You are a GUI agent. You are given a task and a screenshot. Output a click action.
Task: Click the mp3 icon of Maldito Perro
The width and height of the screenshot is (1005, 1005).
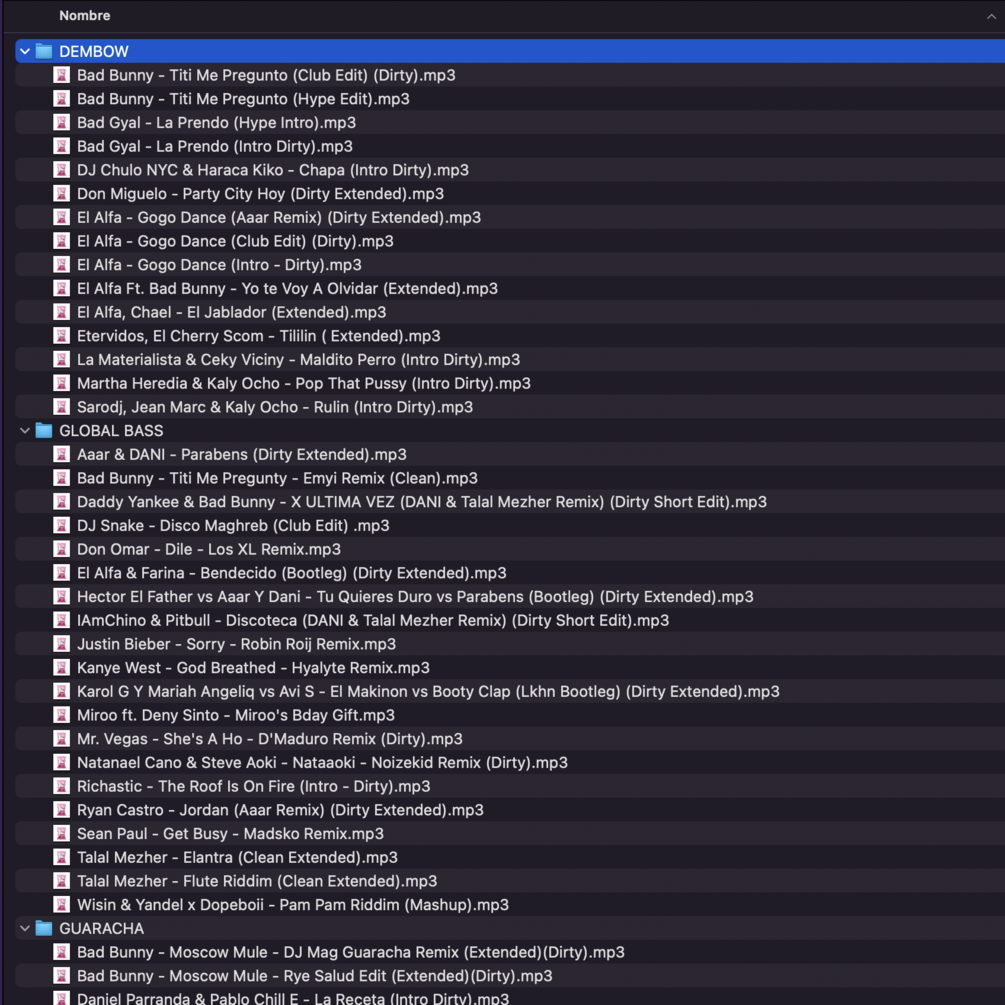point(62,360)
